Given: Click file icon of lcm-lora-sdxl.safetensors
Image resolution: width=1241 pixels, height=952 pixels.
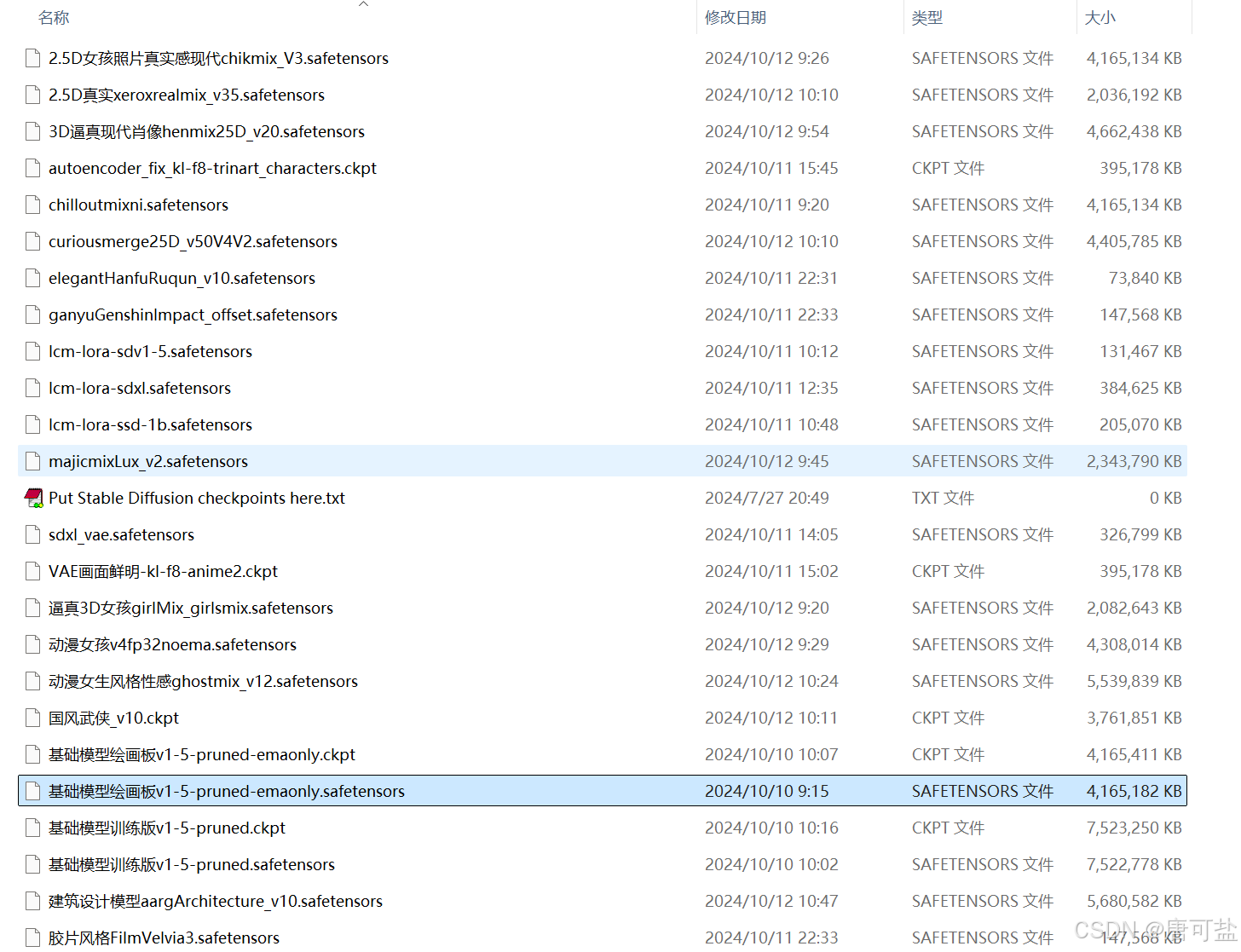Looking at the screenshot, I should (33, 388).
